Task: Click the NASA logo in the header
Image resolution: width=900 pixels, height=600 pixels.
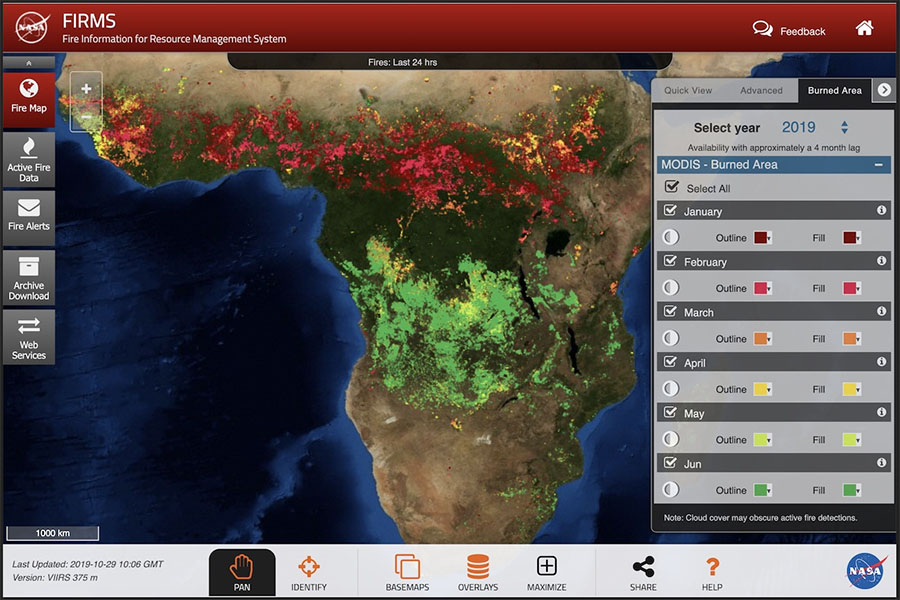Action: point(32,28)
